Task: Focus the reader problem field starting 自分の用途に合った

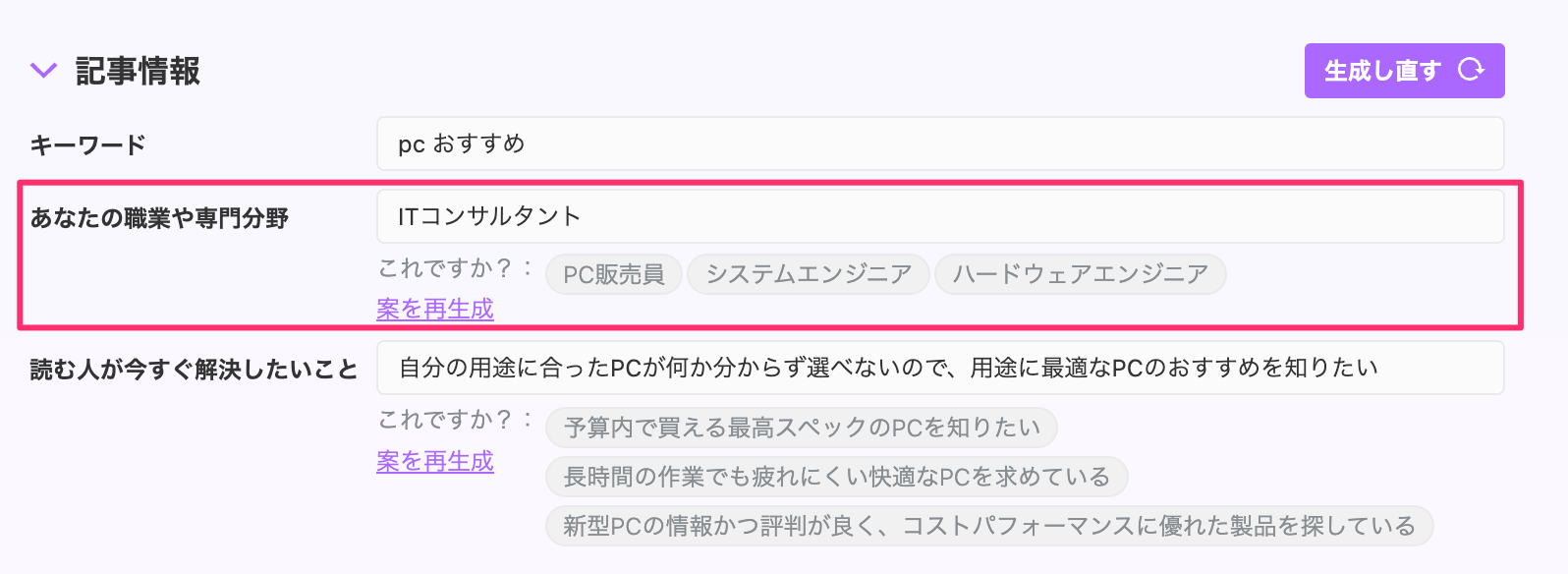Action: pos(940,368)
